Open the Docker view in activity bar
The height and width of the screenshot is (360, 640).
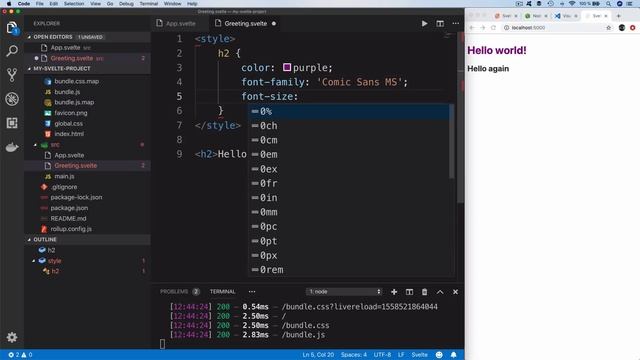[12, 147]
